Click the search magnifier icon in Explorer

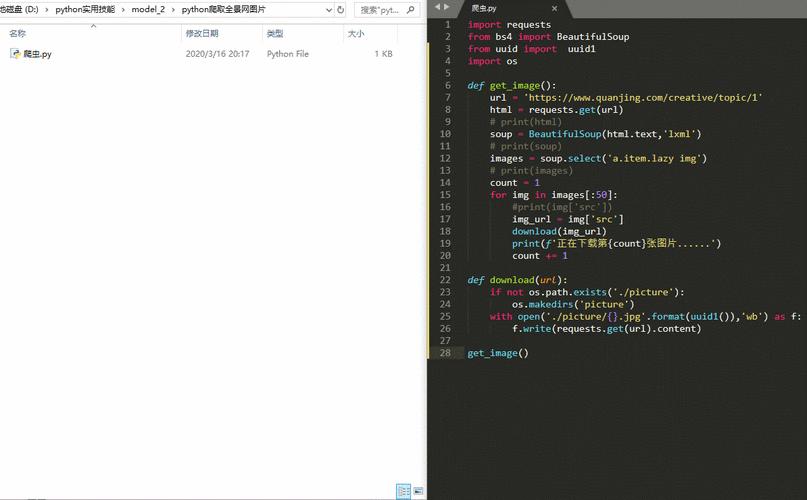(x=410, y=10)
